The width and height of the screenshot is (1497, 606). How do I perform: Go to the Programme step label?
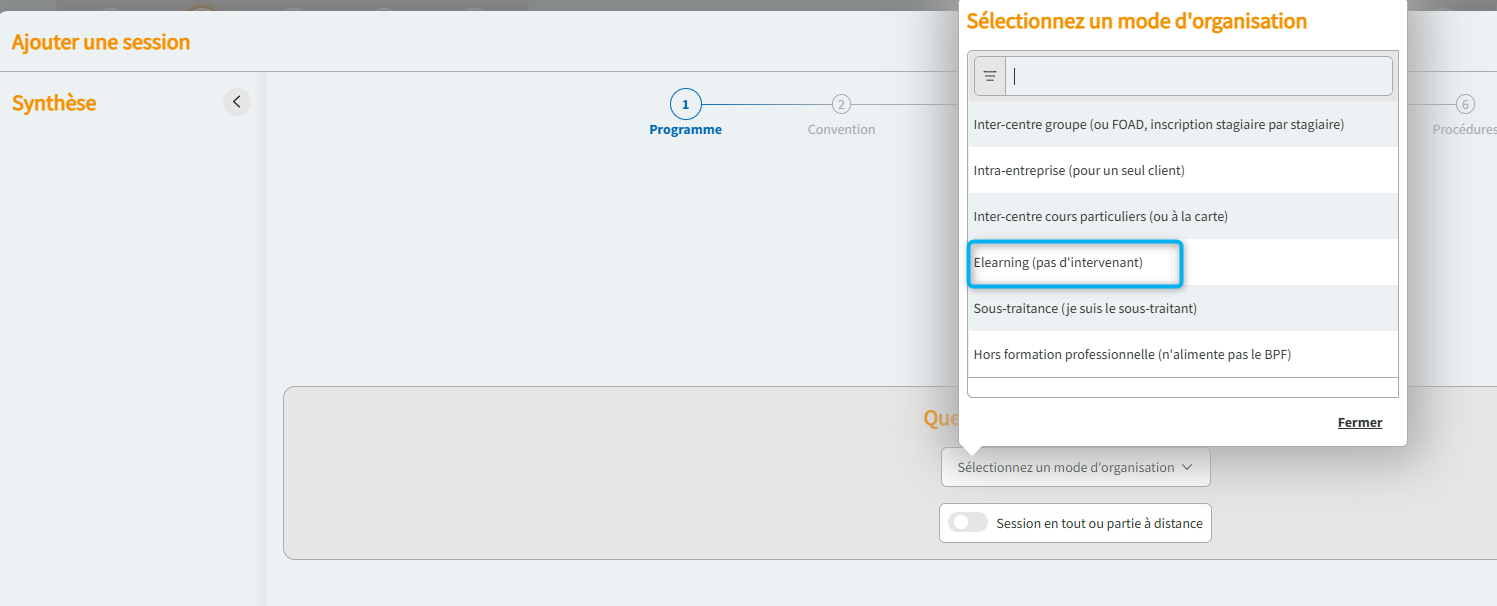coord(685,130)
